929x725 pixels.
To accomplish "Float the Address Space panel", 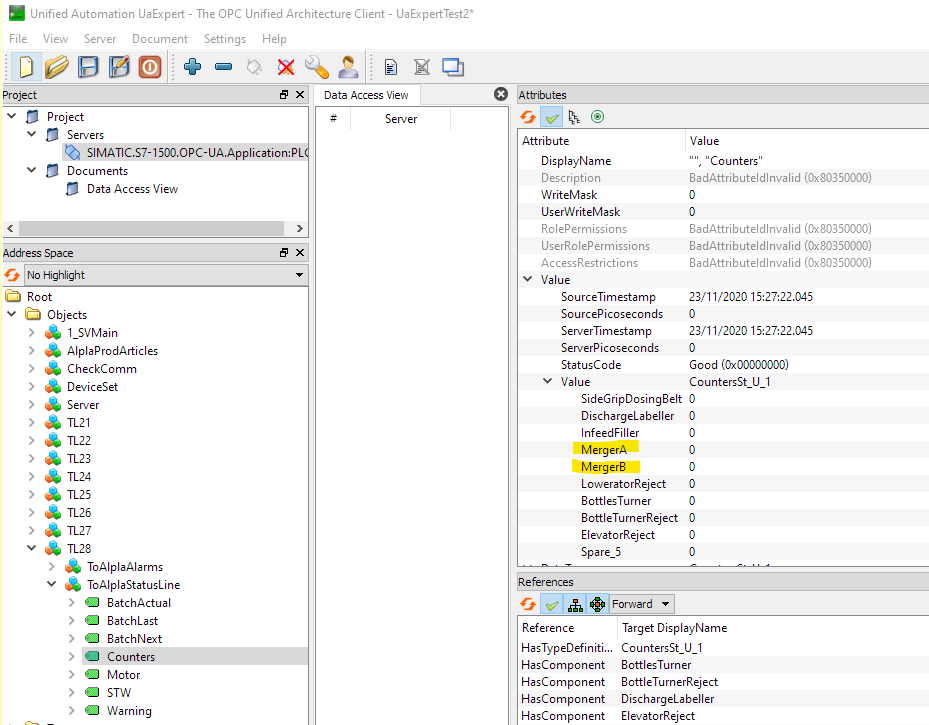I will pyautogui.click(x=284, y=252).
